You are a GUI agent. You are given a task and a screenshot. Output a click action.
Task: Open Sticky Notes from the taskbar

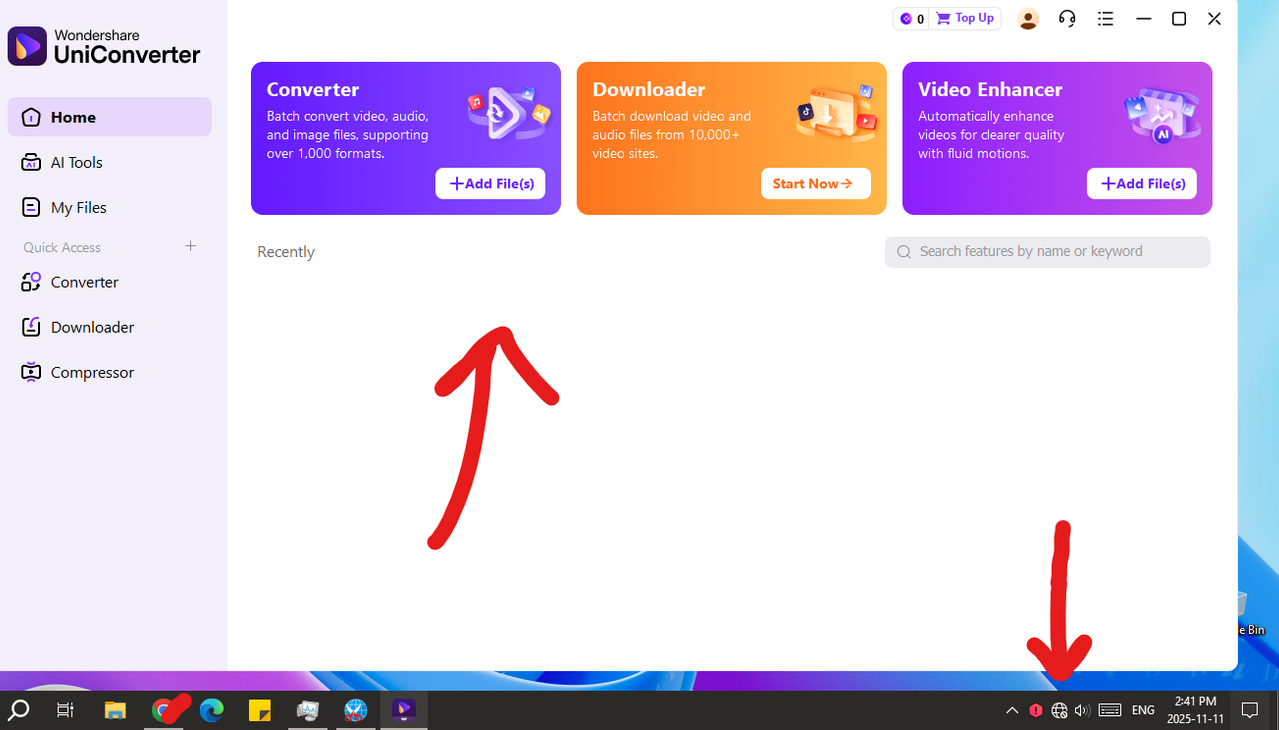pos(259,710)
